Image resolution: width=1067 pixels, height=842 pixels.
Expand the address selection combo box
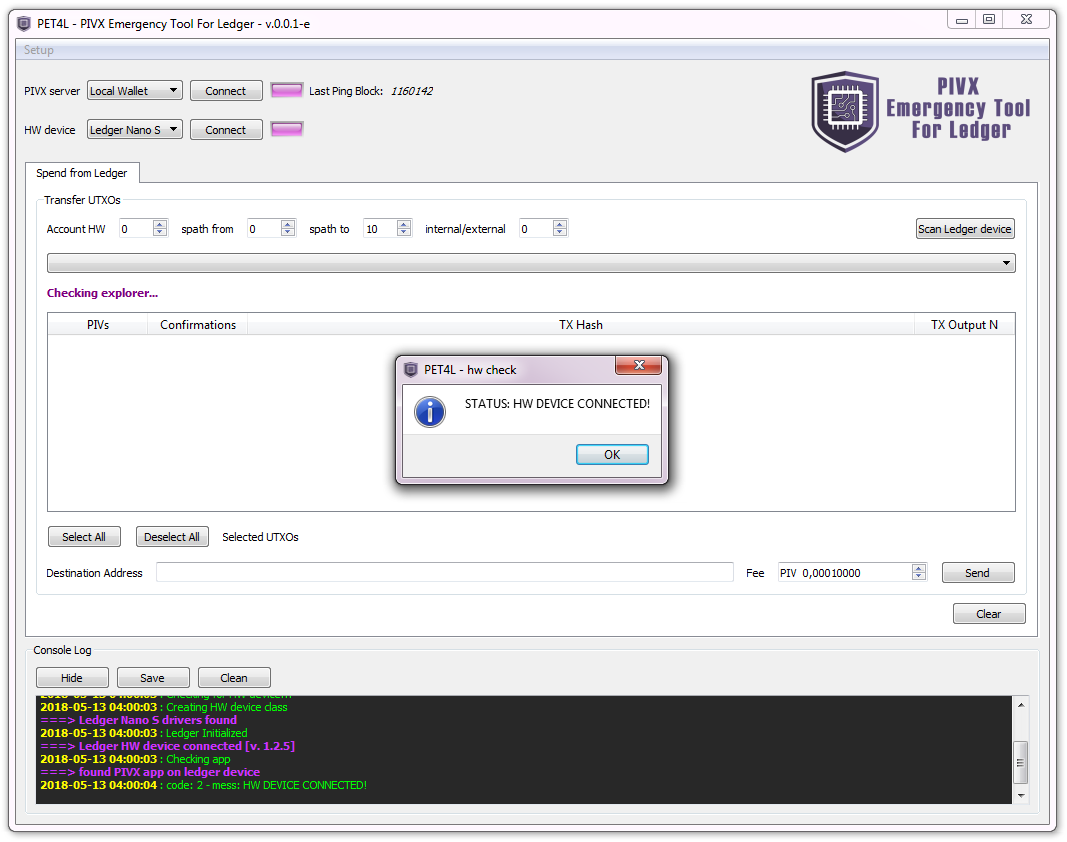click(531, 263)
